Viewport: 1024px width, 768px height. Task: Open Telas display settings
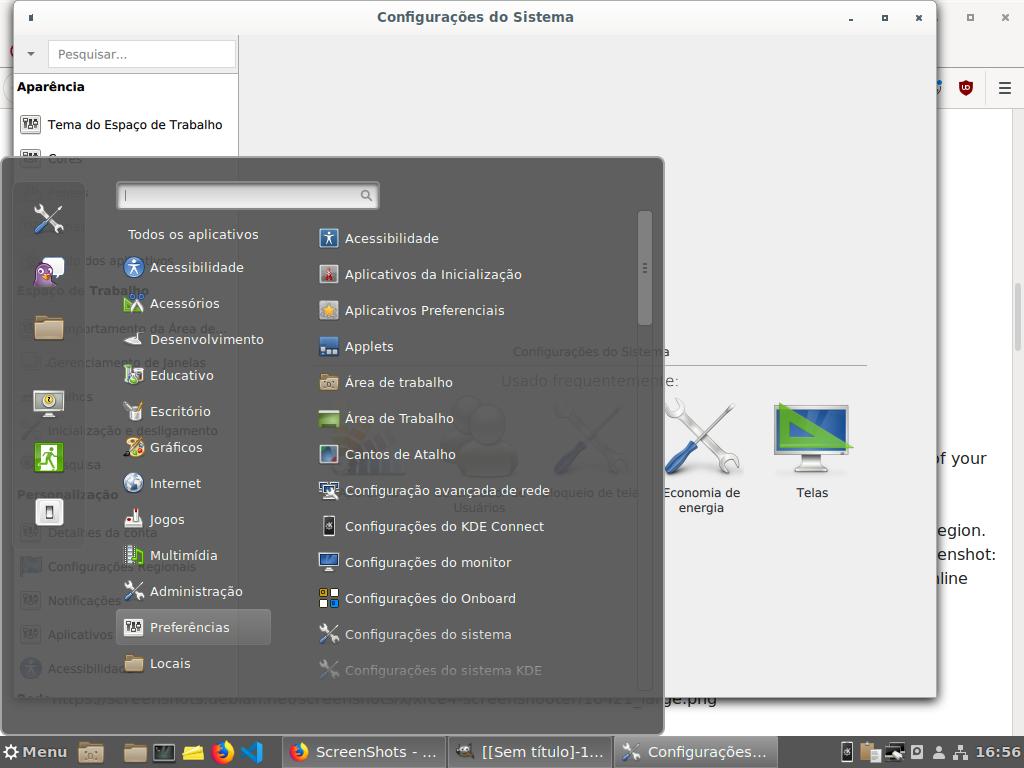click(x=812, y=451)
